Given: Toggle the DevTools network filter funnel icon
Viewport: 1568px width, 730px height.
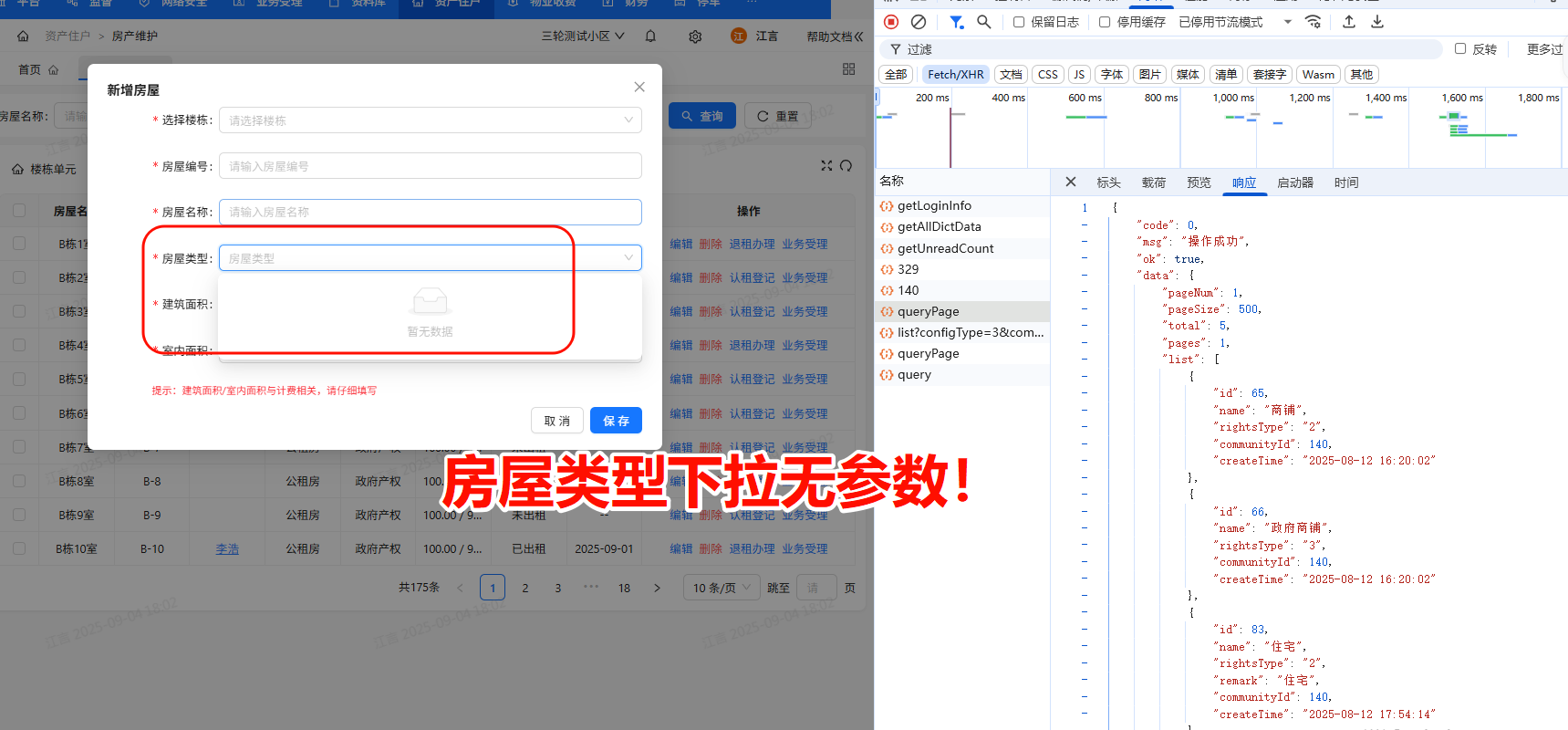Looking at the screenshot, I should [956, 22].
